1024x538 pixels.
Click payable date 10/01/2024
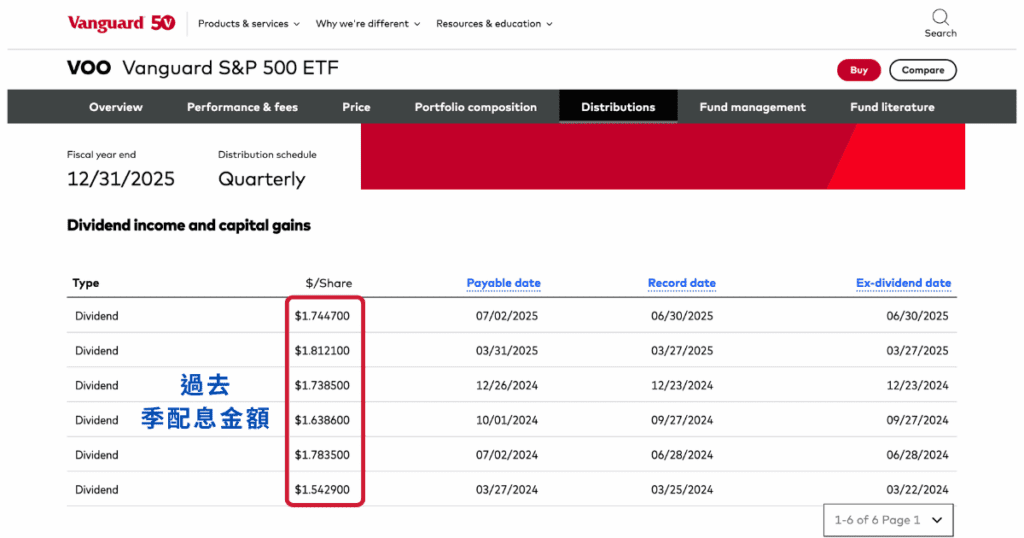507,420
